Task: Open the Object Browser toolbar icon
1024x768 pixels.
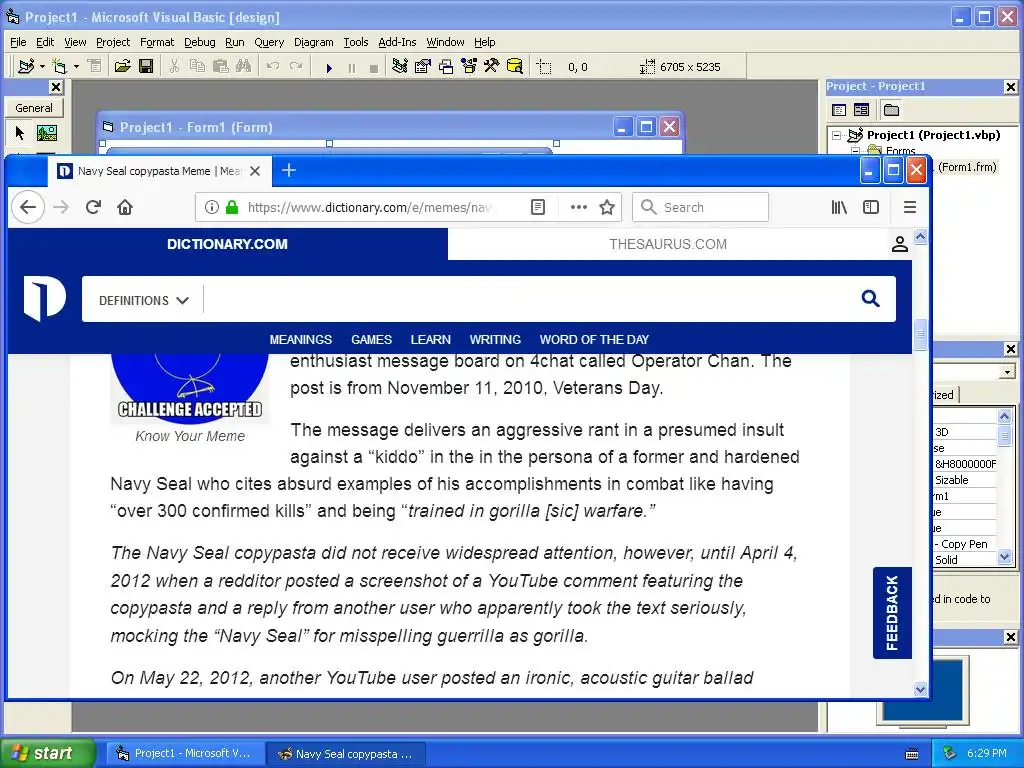Action: coord(469,67)
